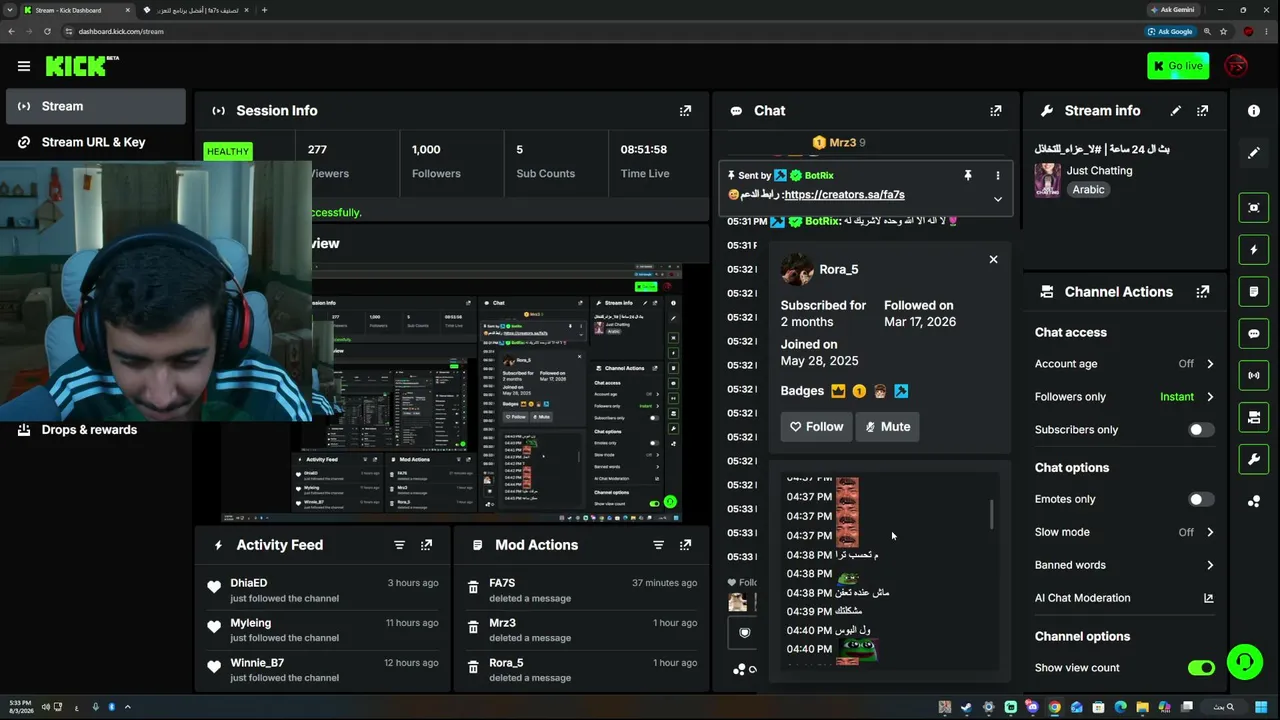Open pinned message three-dot options
This screenshot has width=1280, height=720.
[x=997, y=176]
